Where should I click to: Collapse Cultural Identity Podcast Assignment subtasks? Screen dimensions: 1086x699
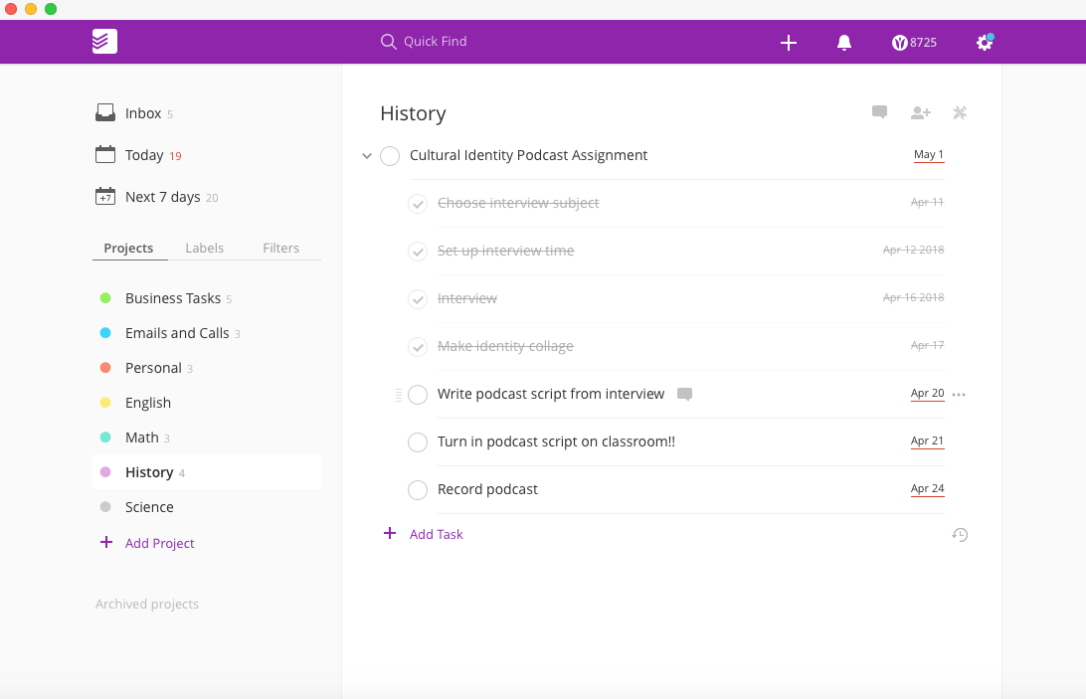click(x=367, y=156)
